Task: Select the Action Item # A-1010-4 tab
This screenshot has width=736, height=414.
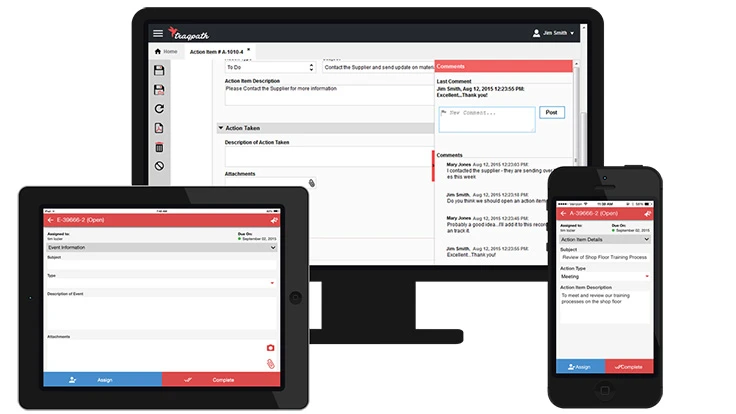Action: point(217,51)
